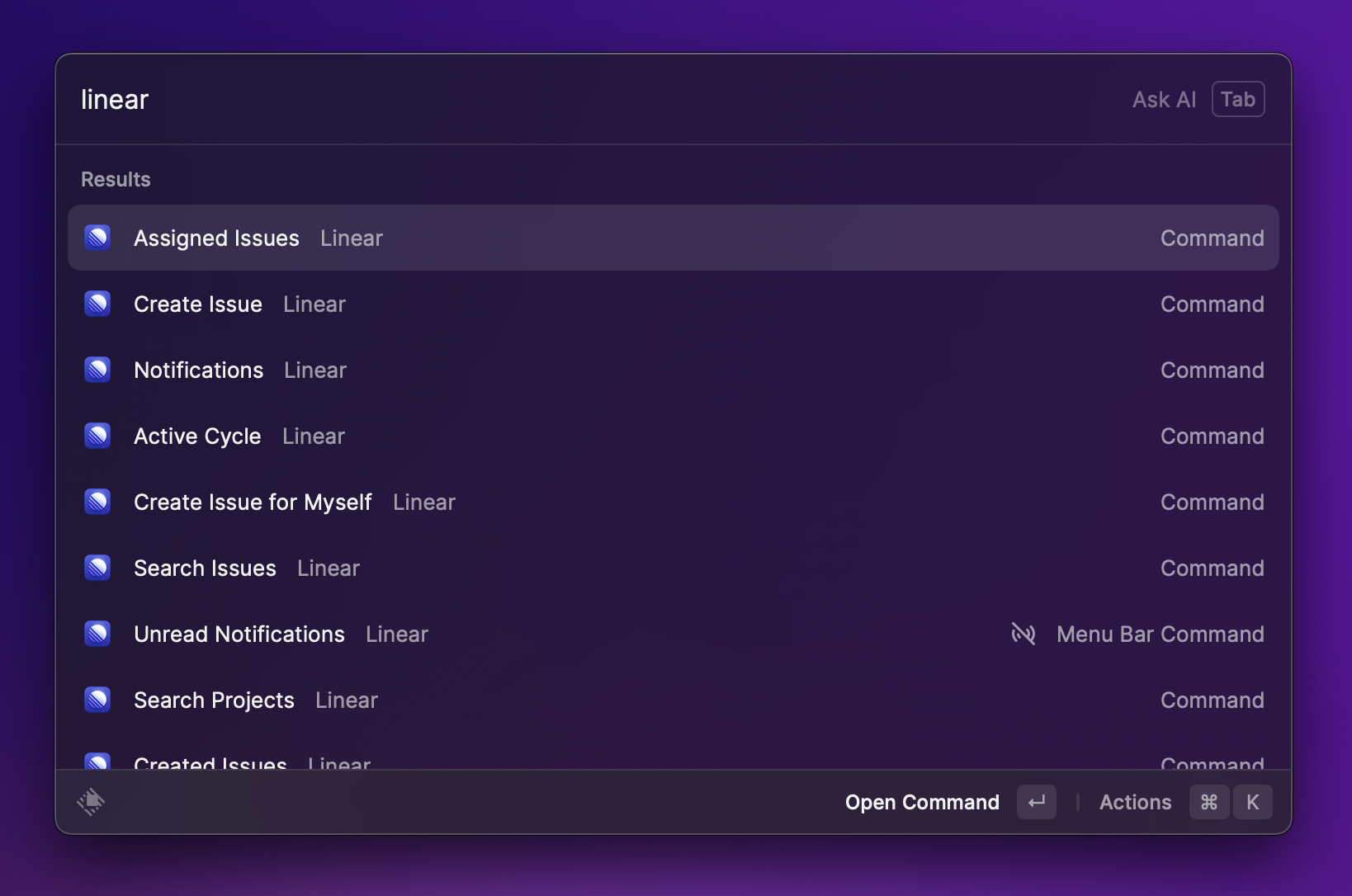Image resolution: width=1352 pixels, height=896 pixels.
Task: Click the Linear icon beside Search Projects
Action: (x=97, y=700)
